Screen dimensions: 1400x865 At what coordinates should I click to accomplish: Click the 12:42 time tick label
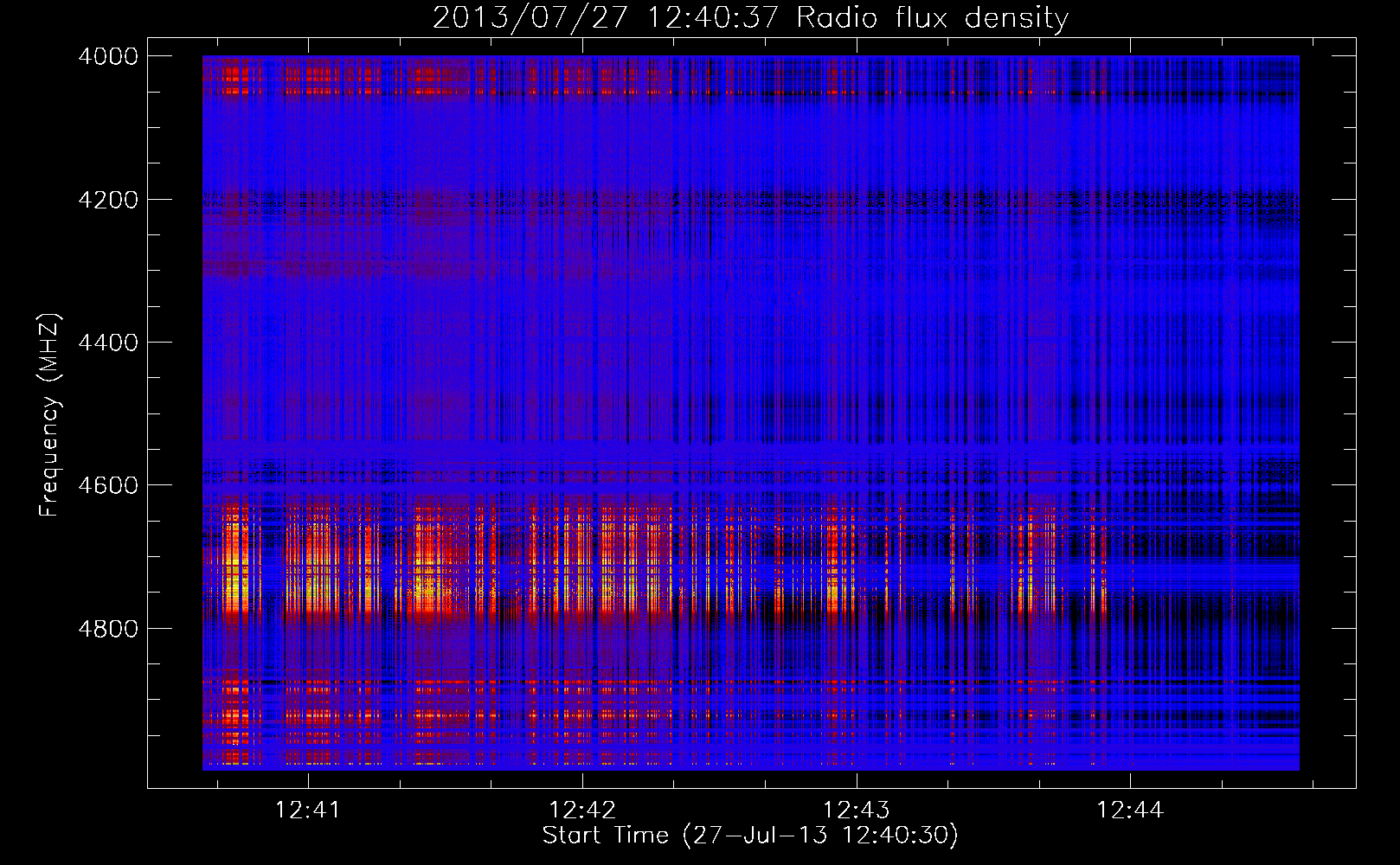582,811
